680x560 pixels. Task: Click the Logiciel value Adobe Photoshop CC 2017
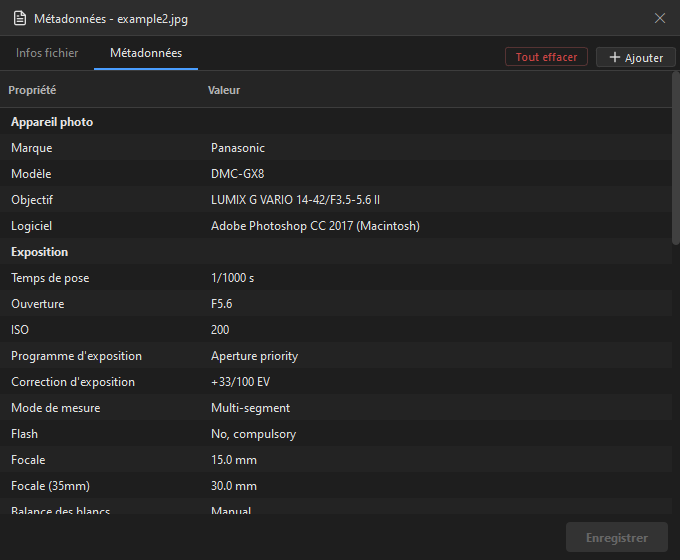[315, 226]
